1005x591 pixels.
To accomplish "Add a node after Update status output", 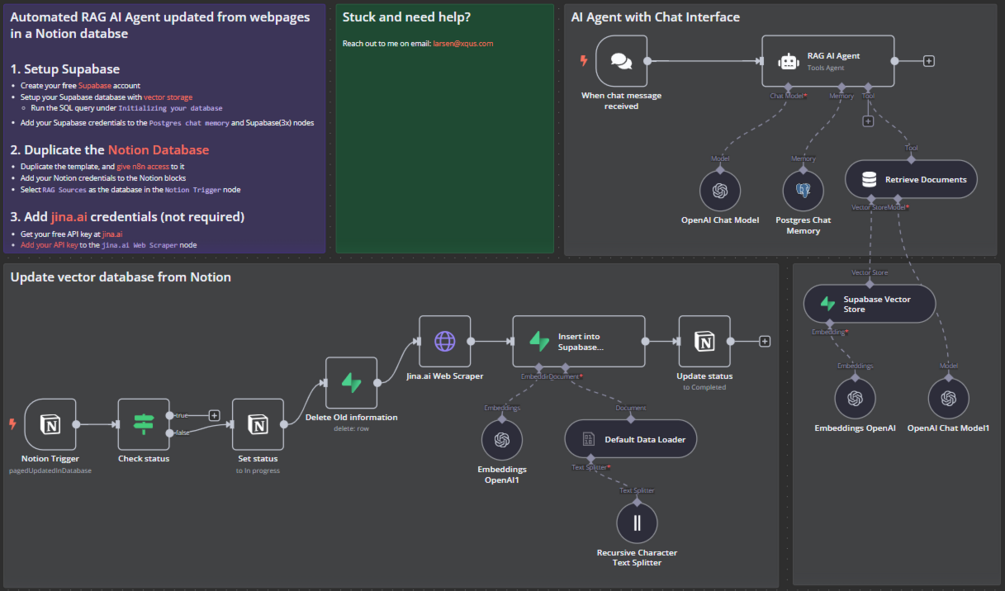I will coord(765,341).
